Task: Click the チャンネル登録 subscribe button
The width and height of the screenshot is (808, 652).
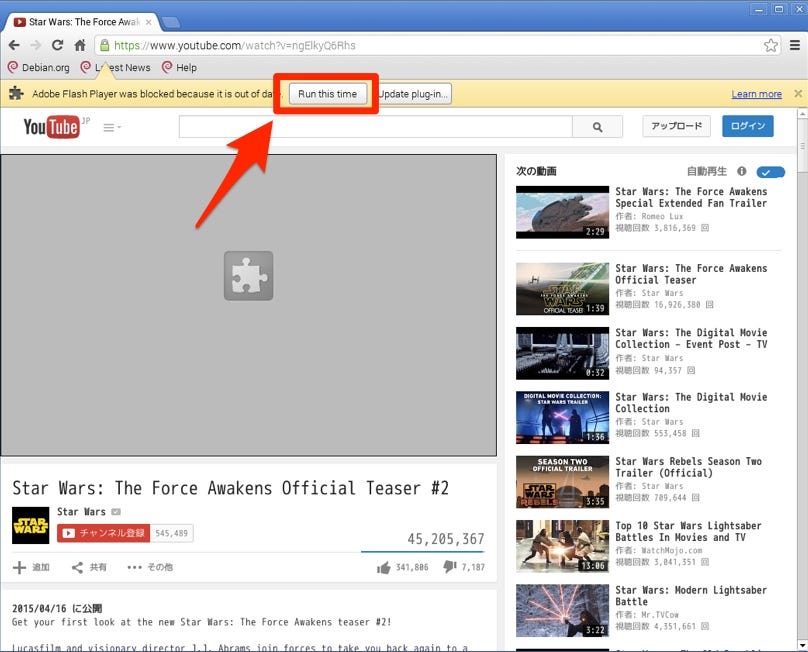Action: pyautogui.click(x=104, y=533)
